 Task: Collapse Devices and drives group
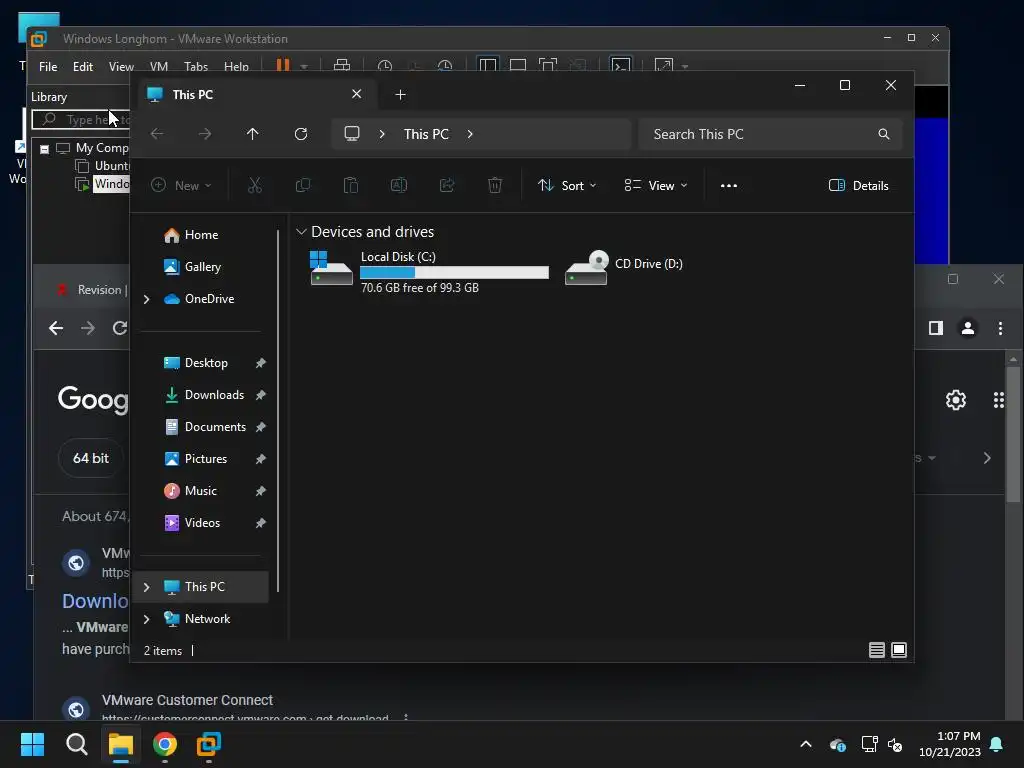[x=301, y=232]
